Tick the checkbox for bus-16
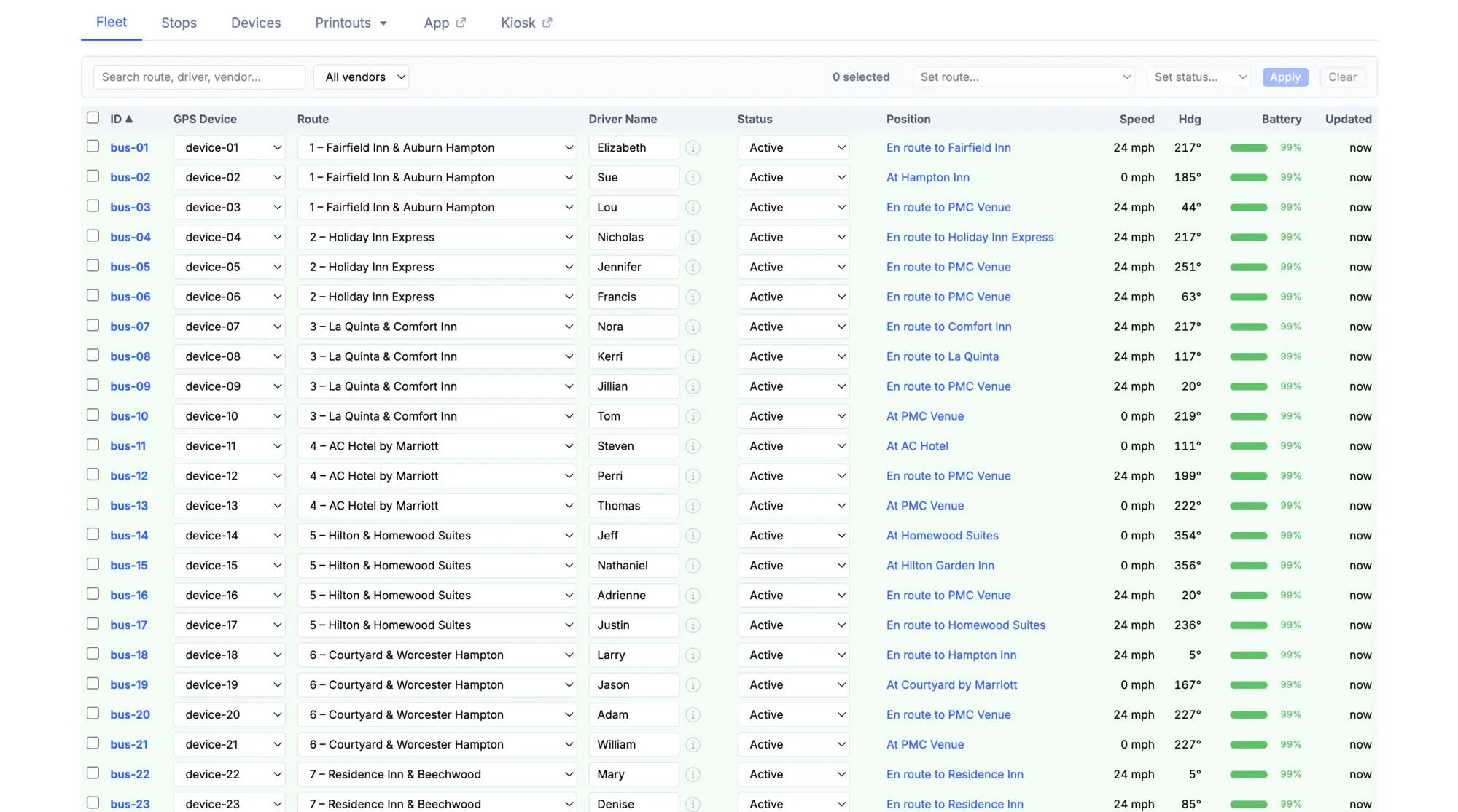 point(93,594)
